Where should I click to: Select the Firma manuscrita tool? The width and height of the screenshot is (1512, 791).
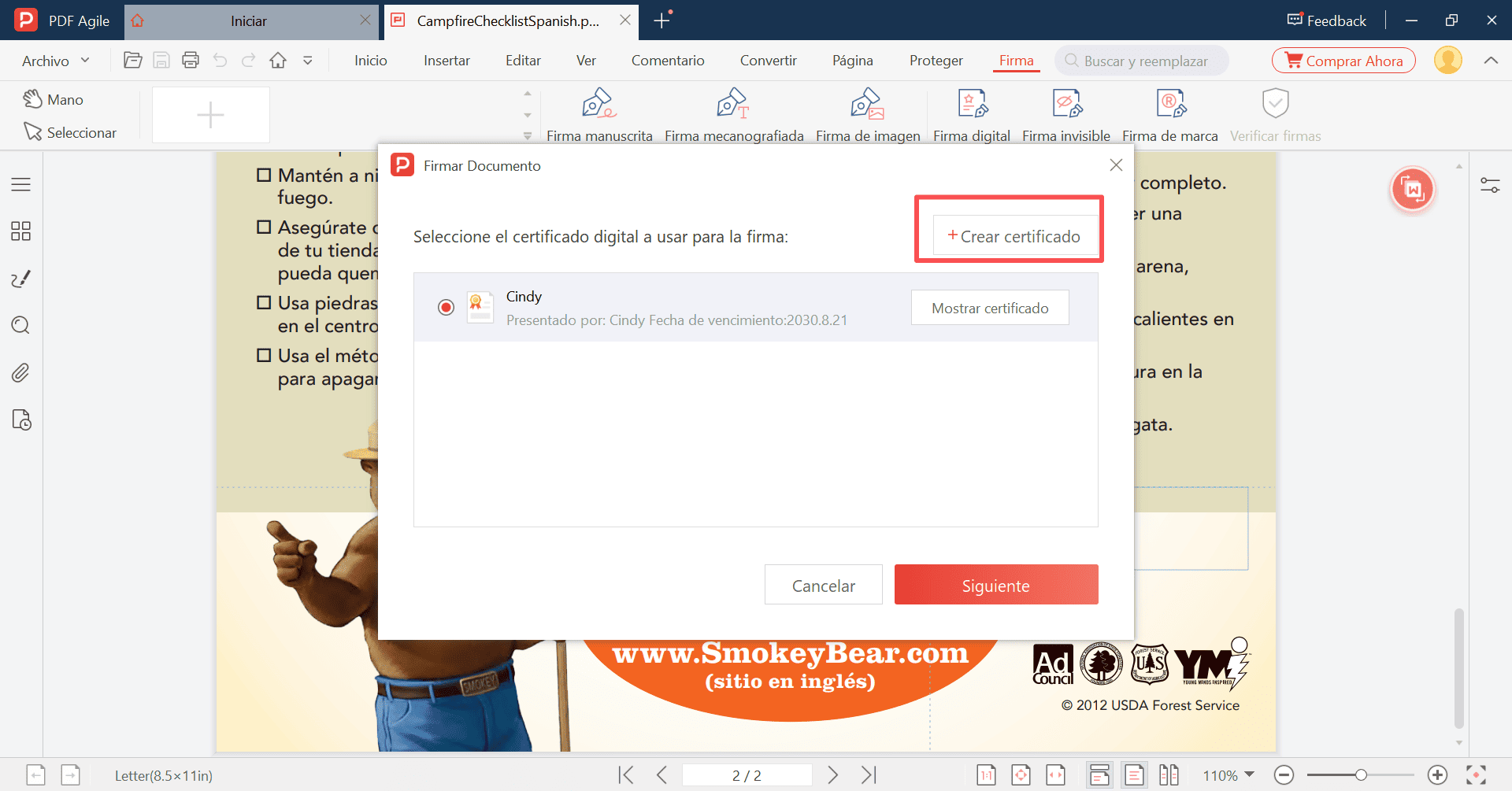click(599, 113)
